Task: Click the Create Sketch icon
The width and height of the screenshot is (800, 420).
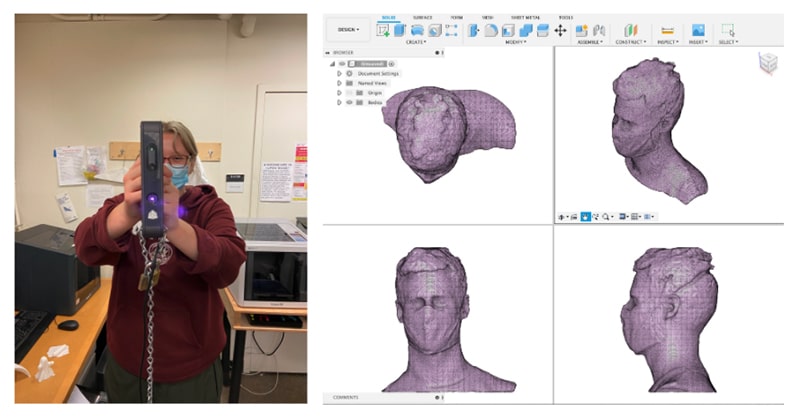Action: pyautogui.click(x=383, y=30)
